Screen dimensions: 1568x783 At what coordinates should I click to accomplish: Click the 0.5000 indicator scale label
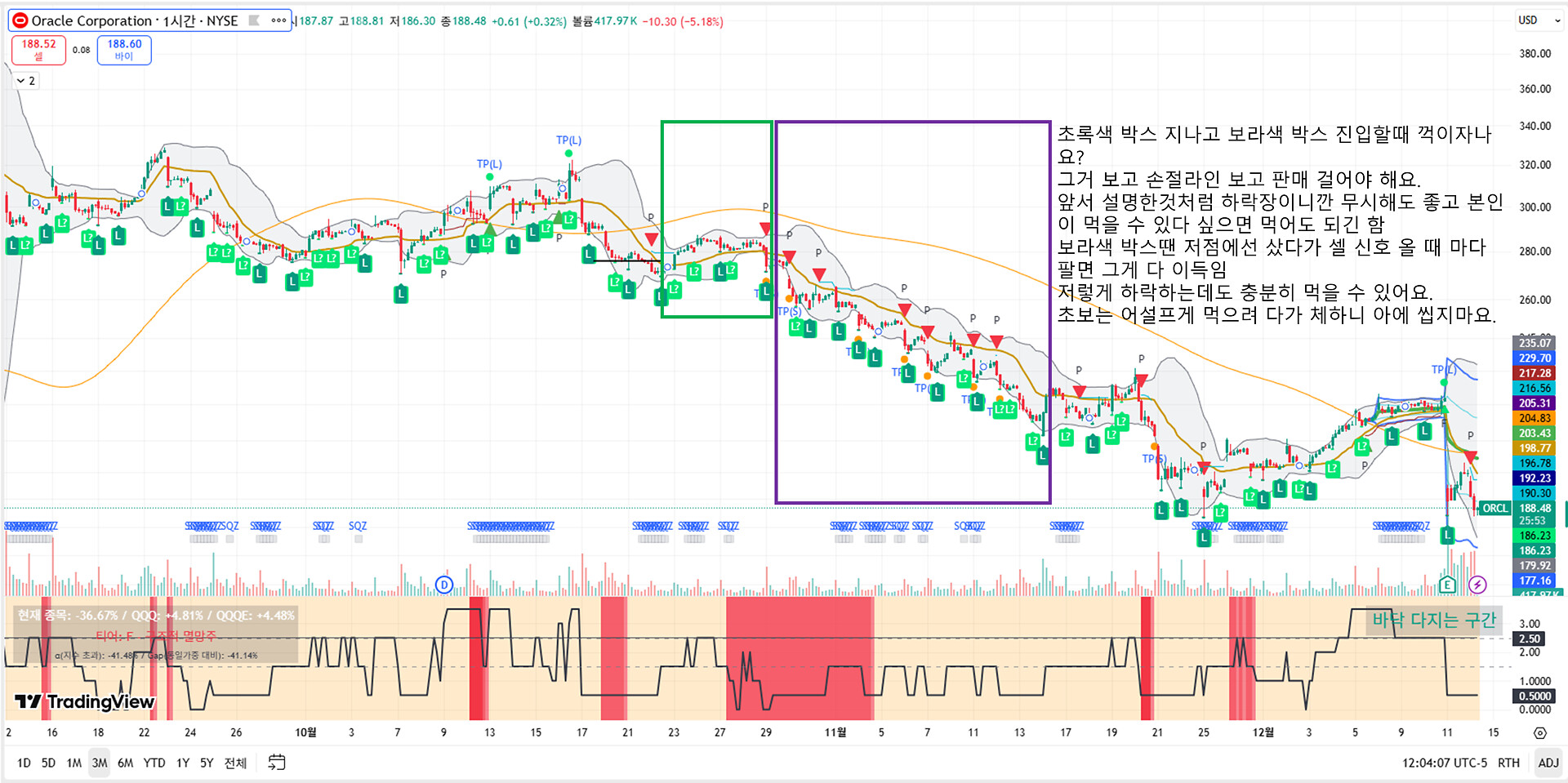pyautogui.click(x=1535, y=696)
